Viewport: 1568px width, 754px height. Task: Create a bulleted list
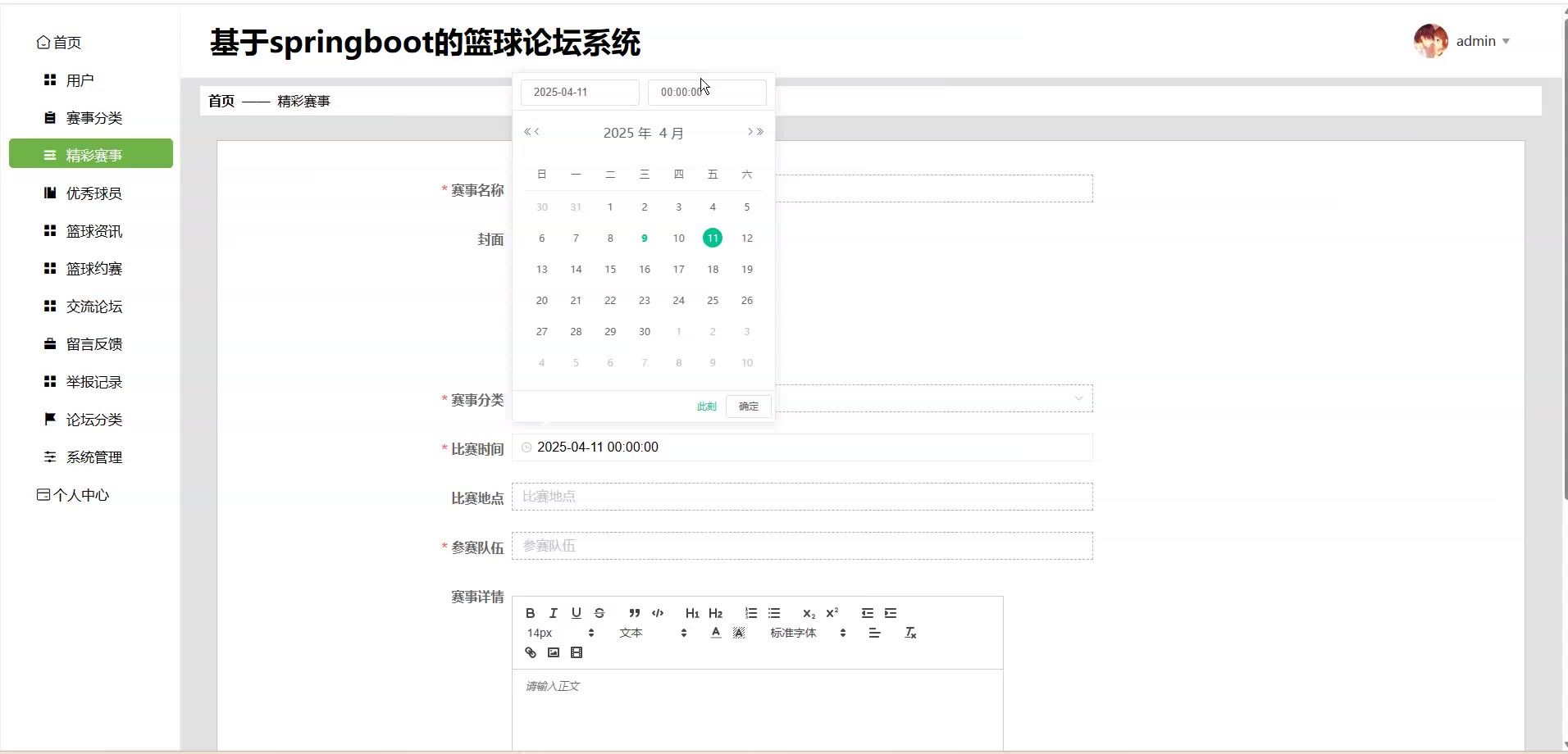coord(774,613)
